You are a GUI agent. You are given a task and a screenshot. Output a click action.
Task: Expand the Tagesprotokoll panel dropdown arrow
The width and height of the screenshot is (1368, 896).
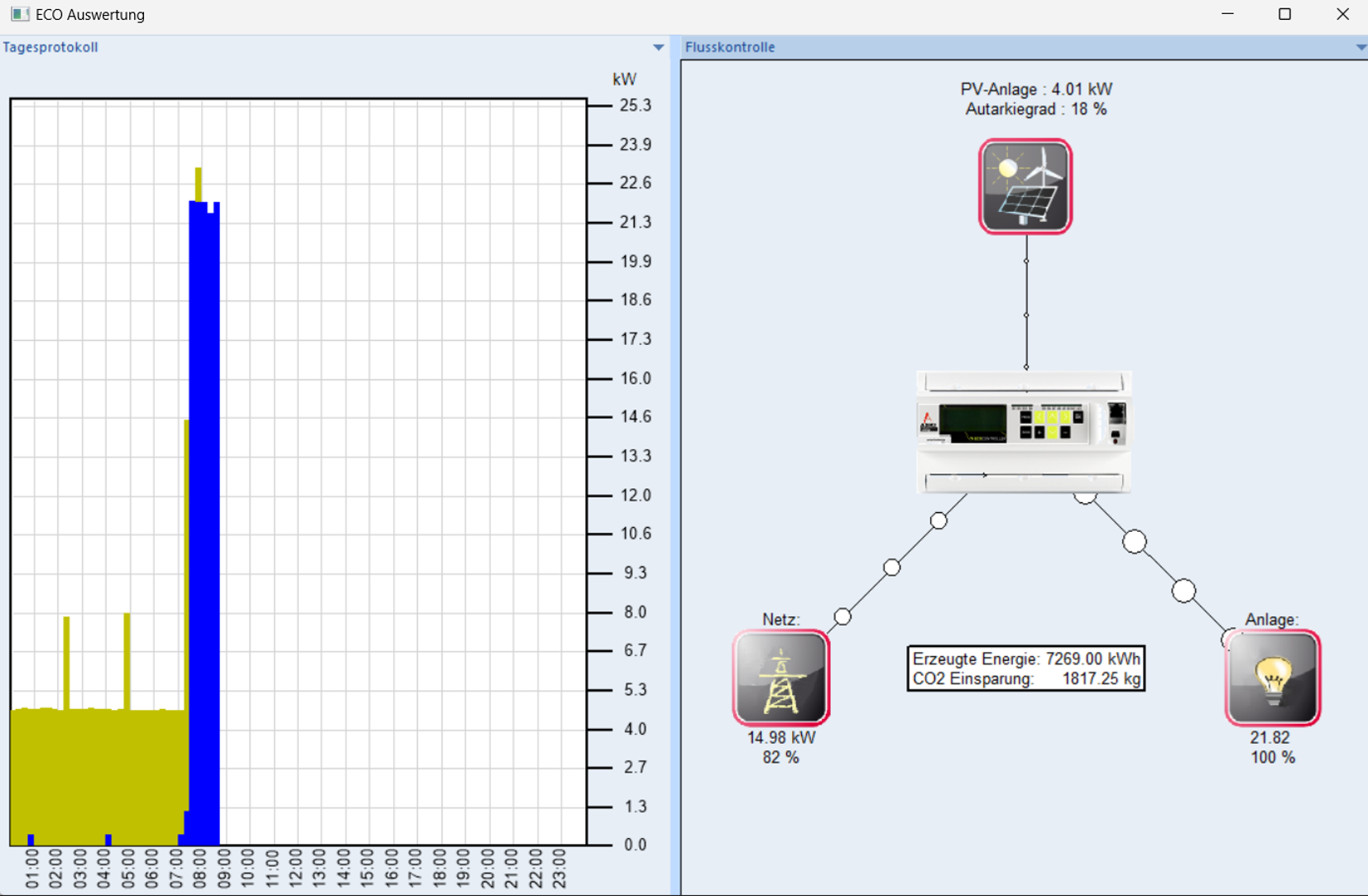pos(658,48)
